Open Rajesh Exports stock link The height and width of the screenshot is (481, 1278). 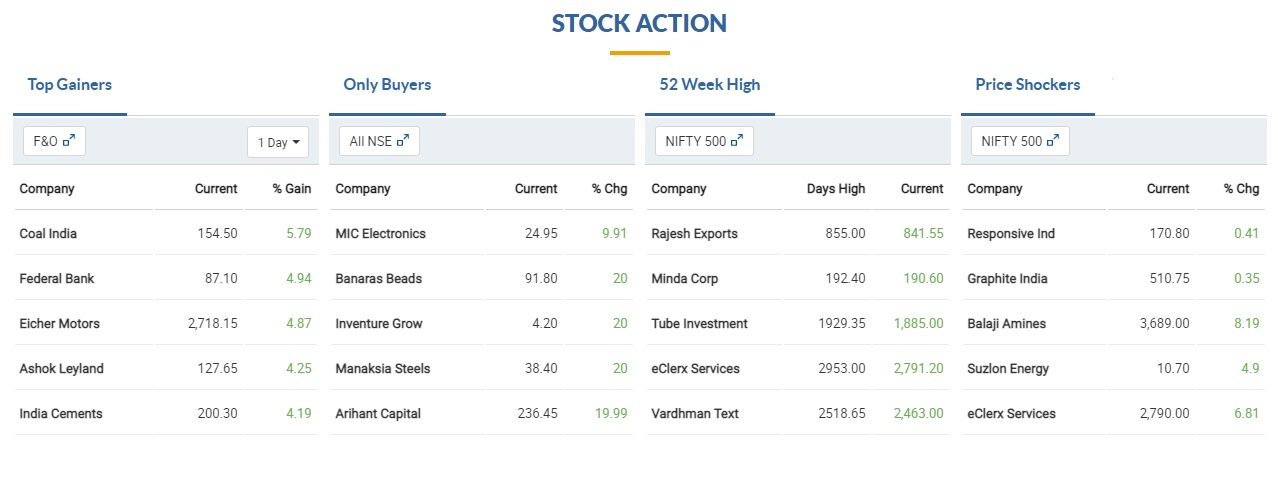pyautogui.click(x=694, y=234)
